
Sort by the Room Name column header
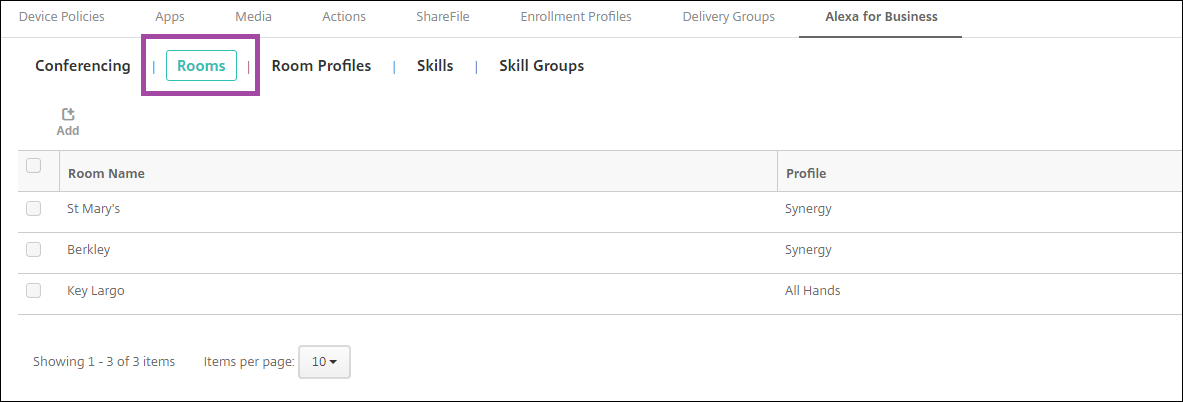click(106, 173)
